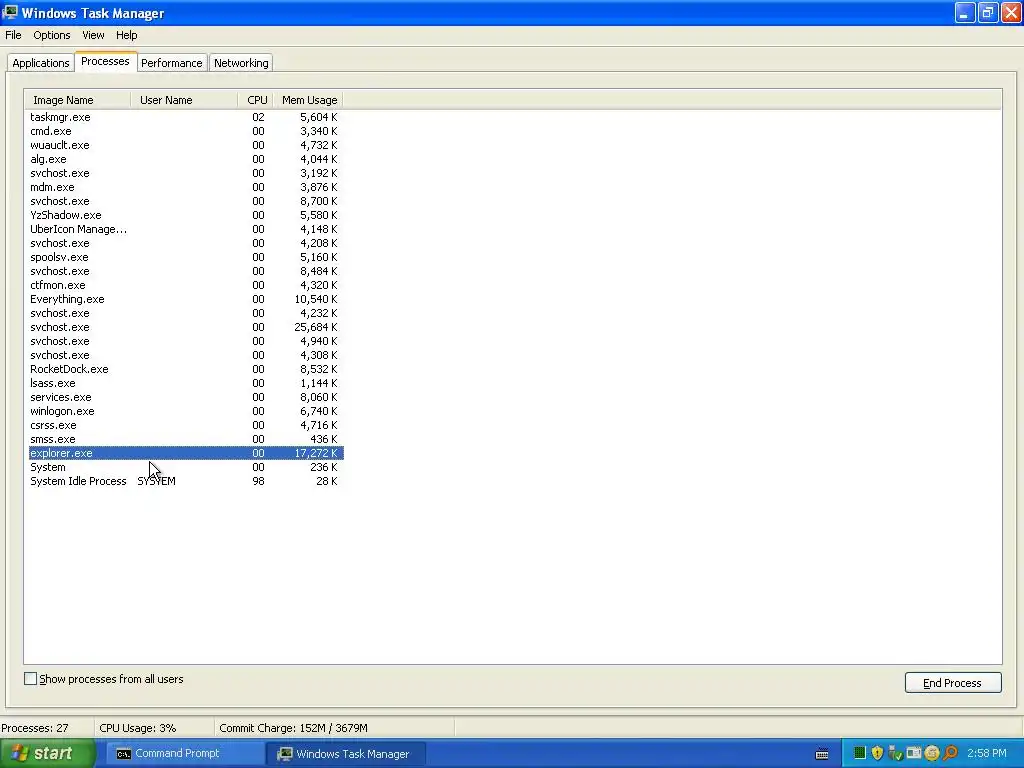This screenshot has height=768, width=1024.
Task: Select the System process using 236 K
Action: click(x=184, y=468)
